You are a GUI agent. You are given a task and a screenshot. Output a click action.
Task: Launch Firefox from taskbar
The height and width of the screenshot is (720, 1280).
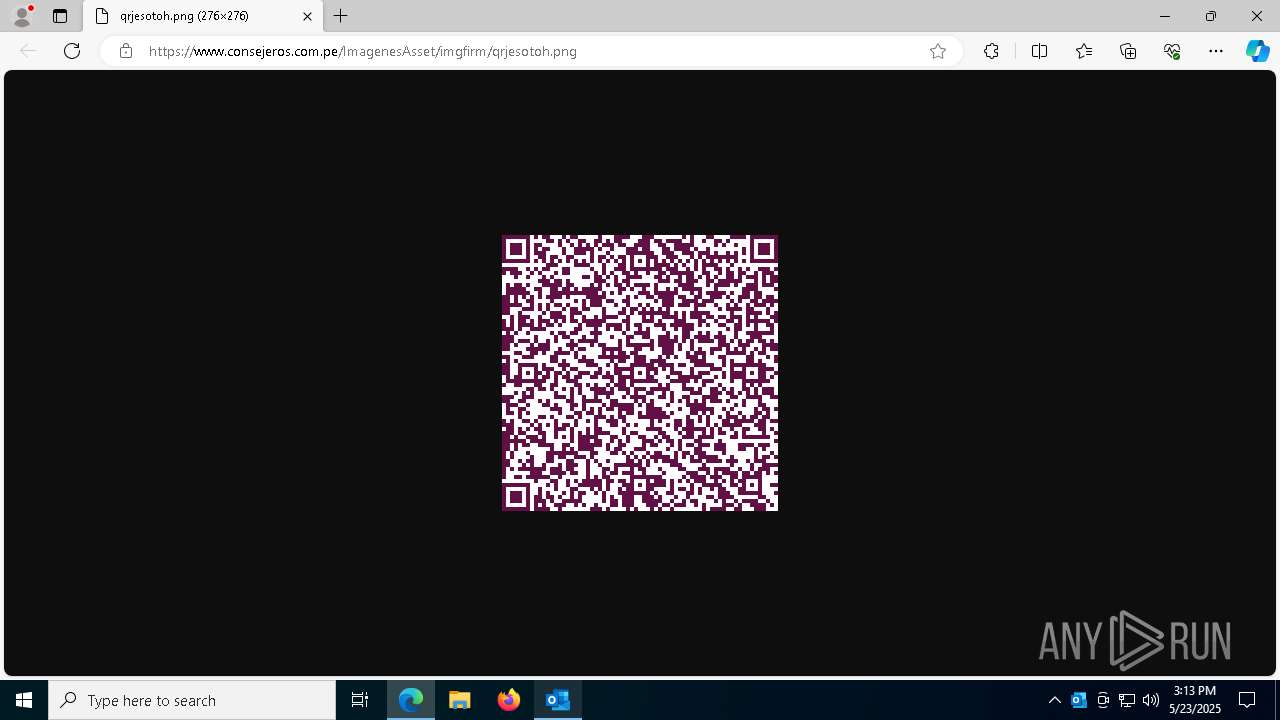tap(509, 700)
